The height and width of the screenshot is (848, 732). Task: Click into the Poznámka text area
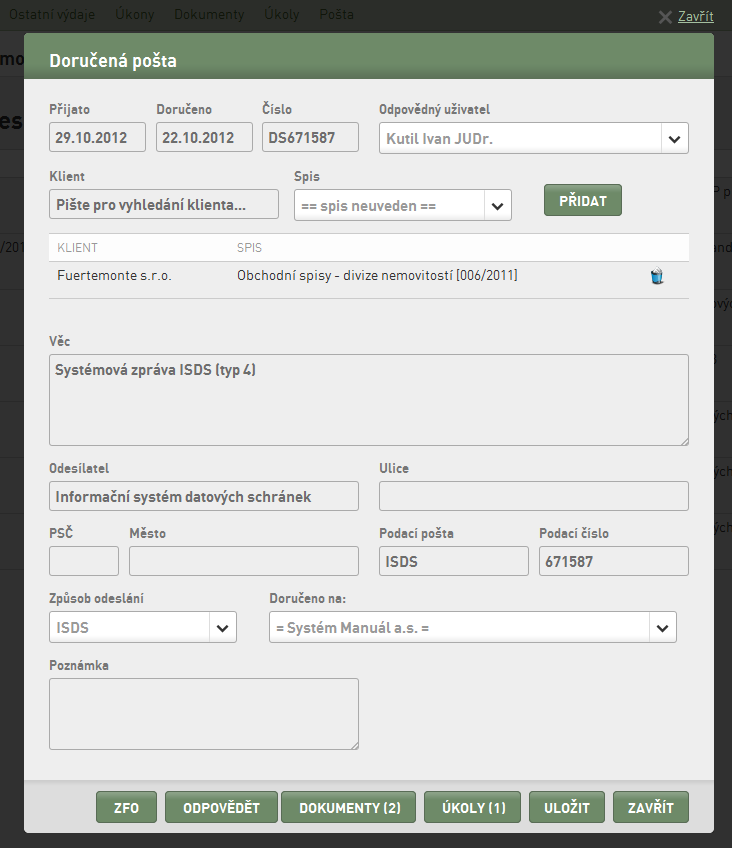pos(204,714)
